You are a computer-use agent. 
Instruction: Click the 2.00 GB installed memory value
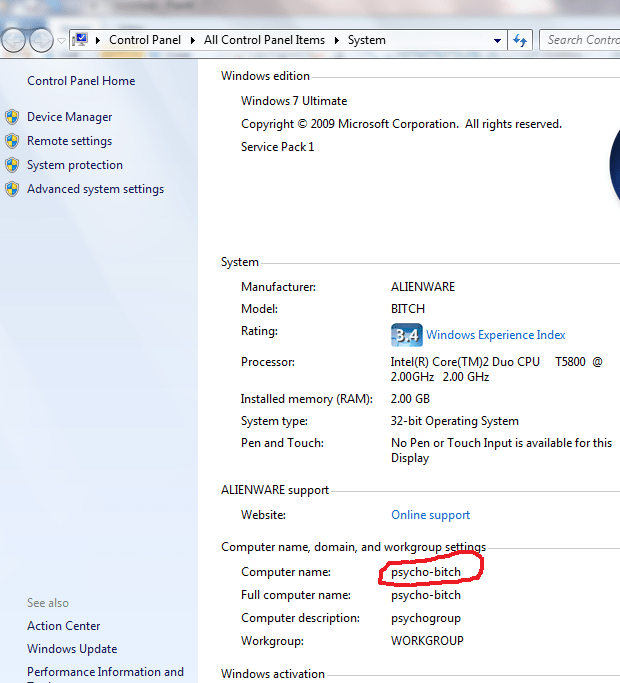coord(410,399)
